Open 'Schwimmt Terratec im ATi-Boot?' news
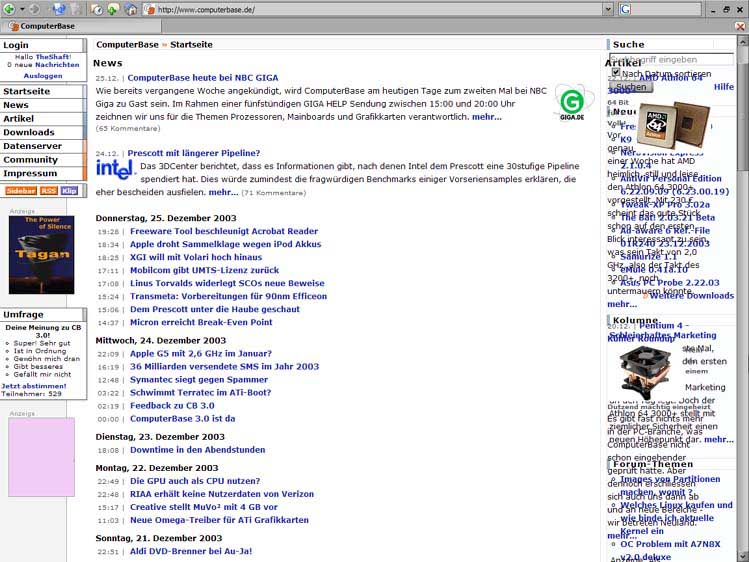Screen dimensions: 749x562 200,392
